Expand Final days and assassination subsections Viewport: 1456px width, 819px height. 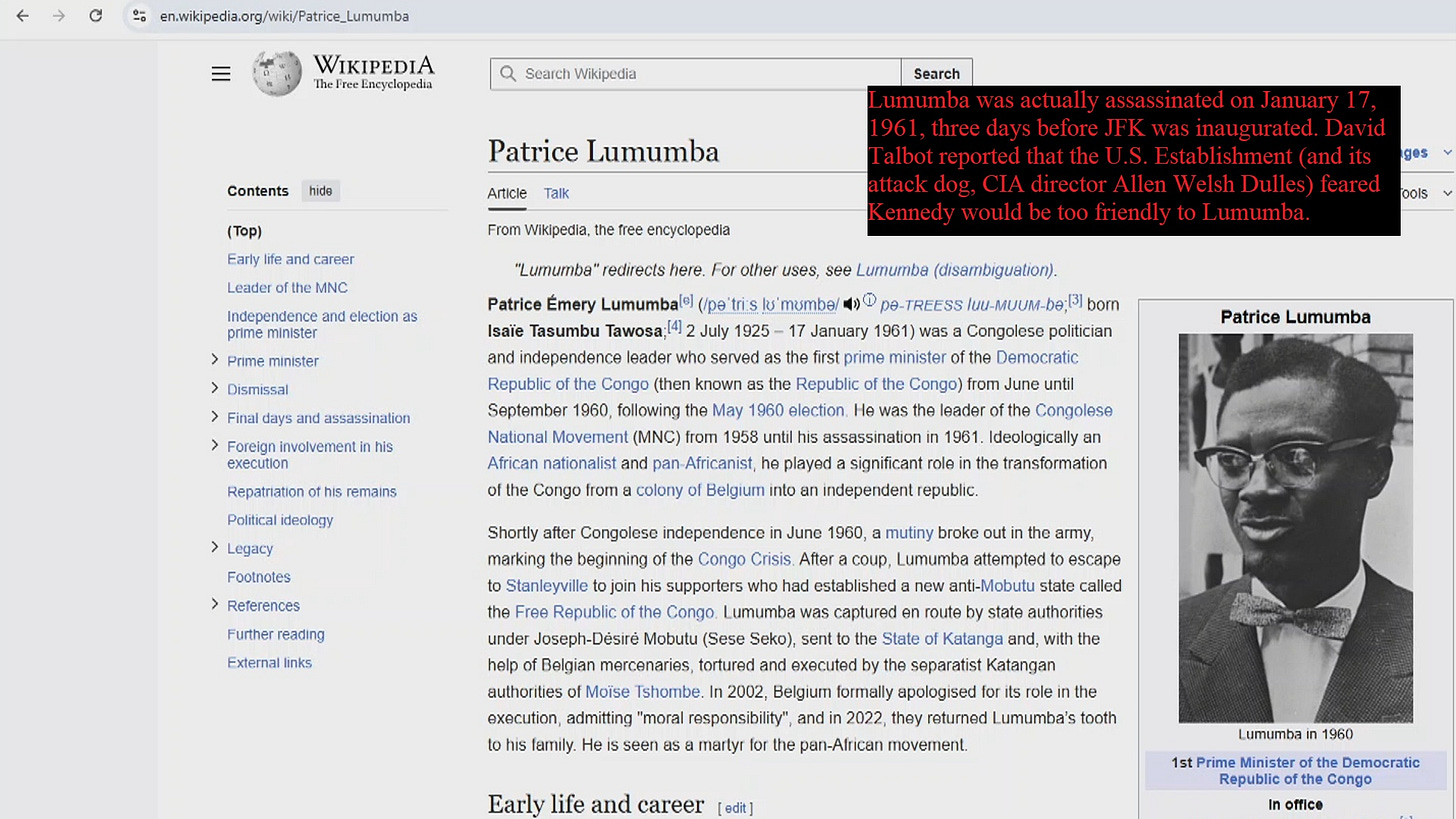[x=214, y=417]
